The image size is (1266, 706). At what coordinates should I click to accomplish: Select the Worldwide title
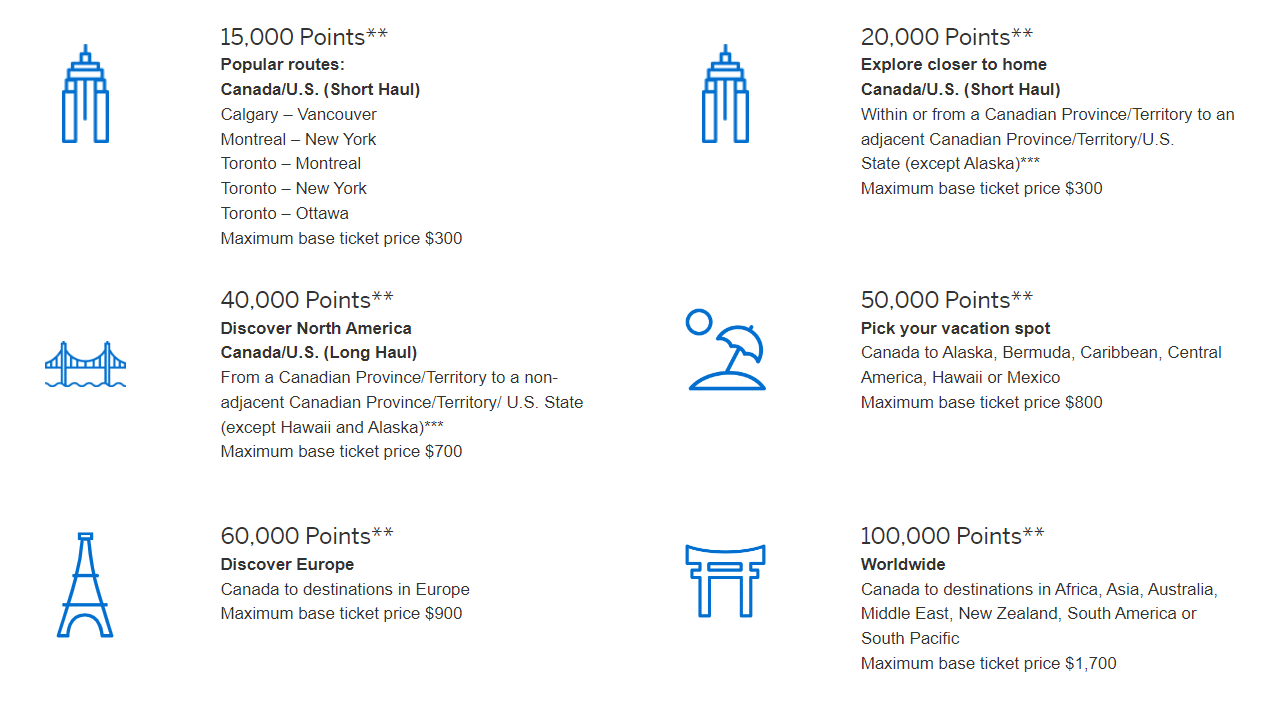tap(903, 564)
